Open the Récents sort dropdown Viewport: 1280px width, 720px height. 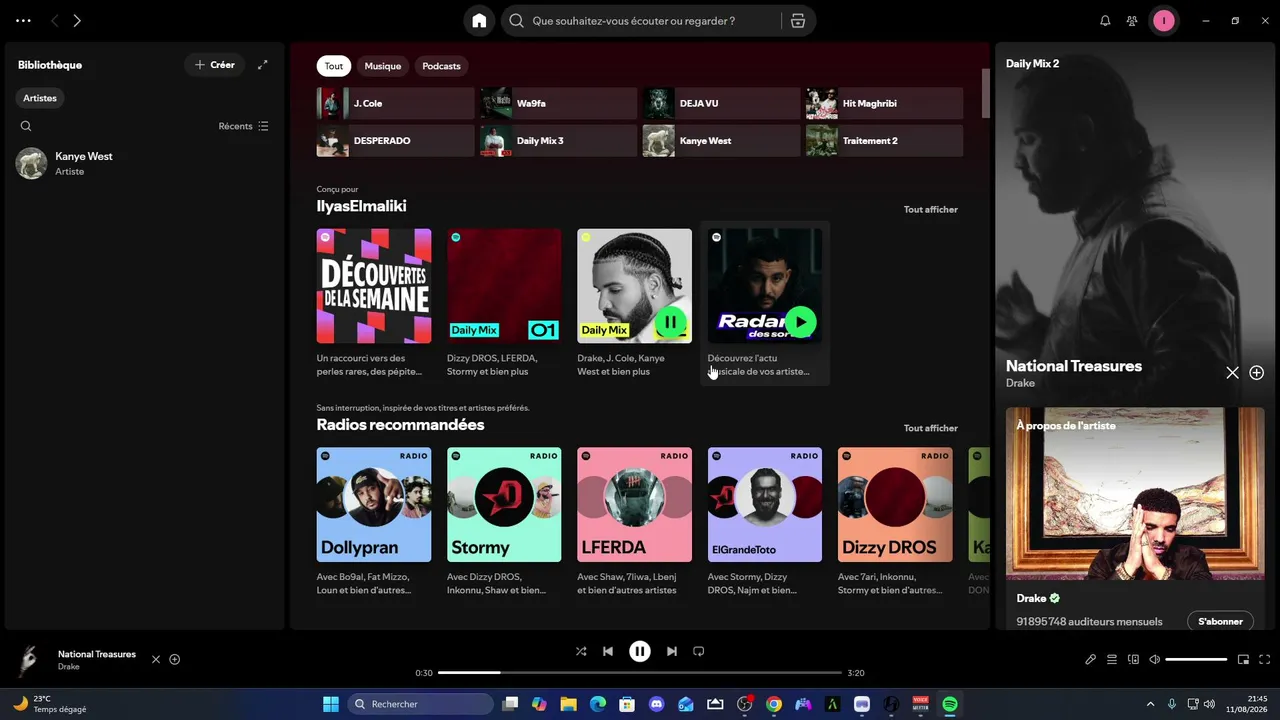tap(244, 126)
